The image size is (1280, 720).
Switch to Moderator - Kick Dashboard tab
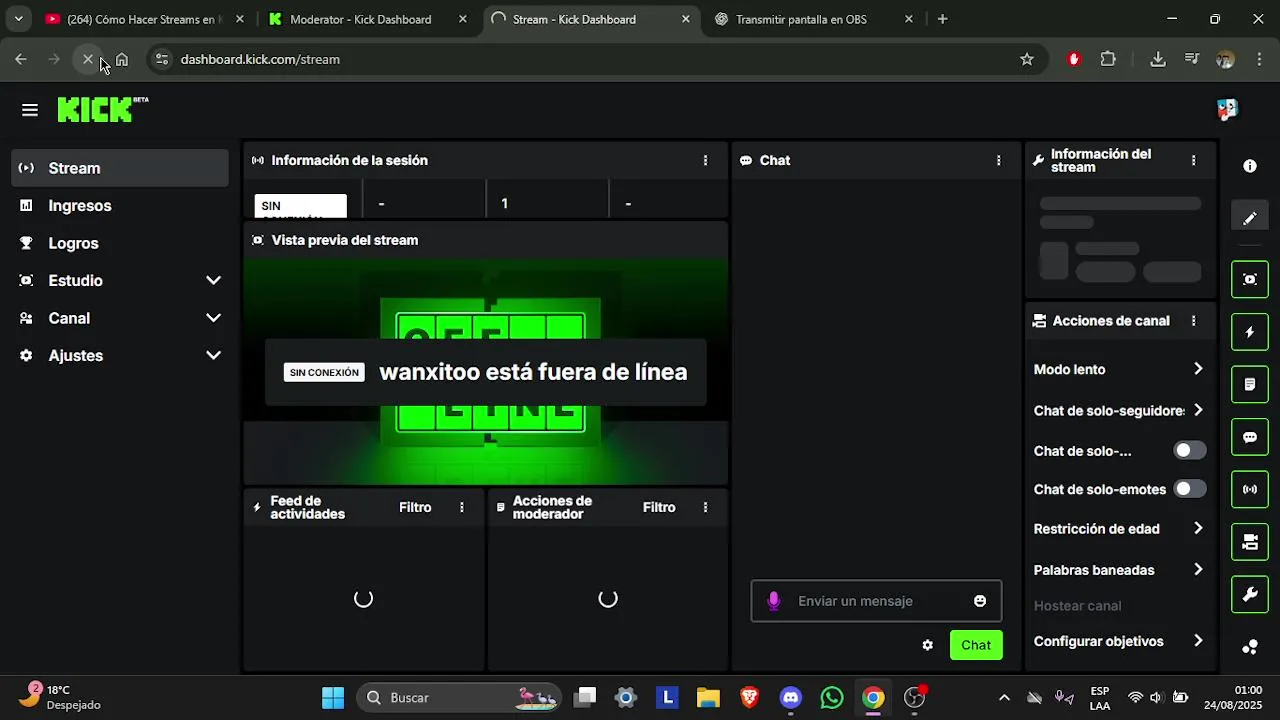click(368, 19)
